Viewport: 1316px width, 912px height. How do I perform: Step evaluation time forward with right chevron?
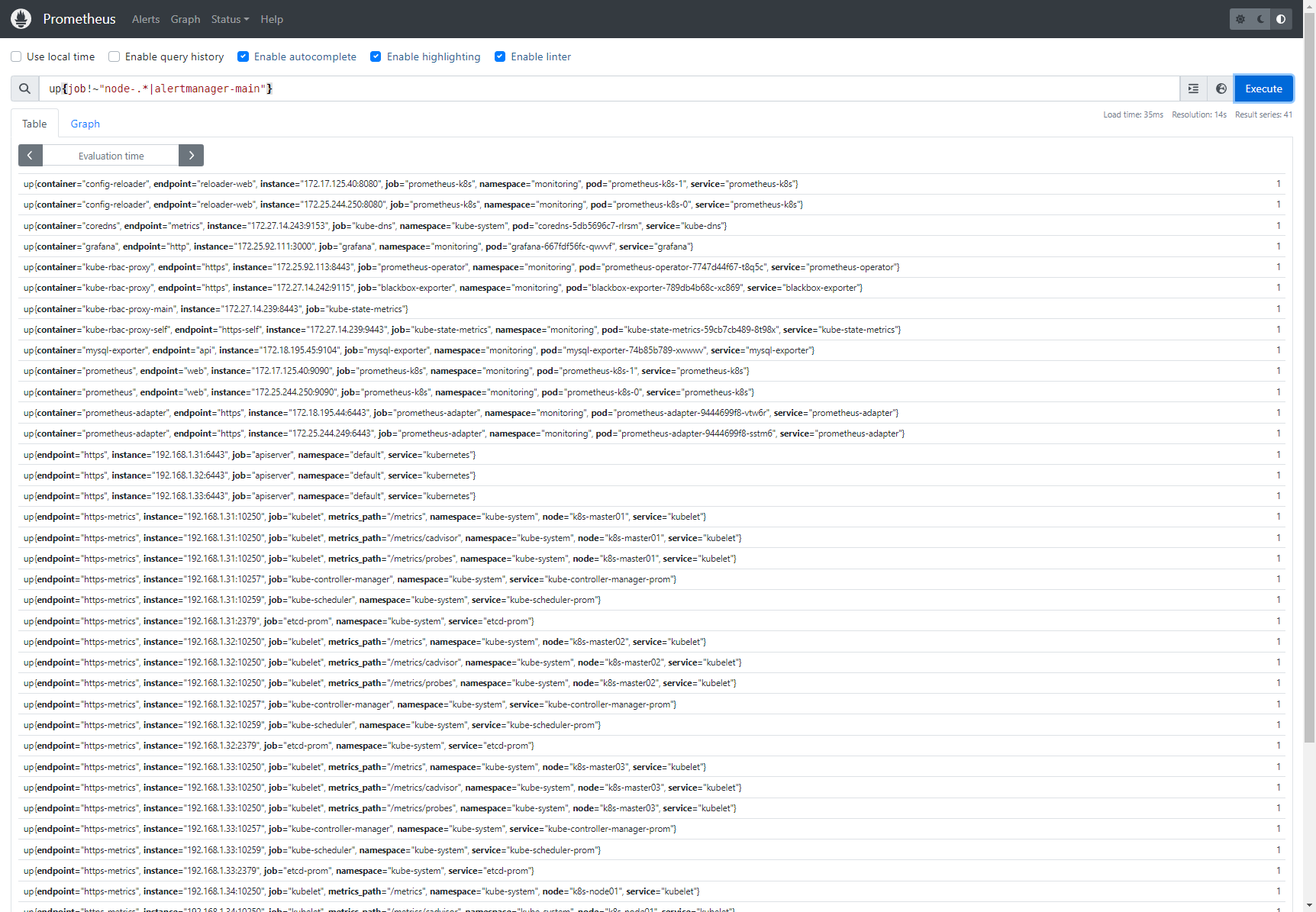coord(192,156)
